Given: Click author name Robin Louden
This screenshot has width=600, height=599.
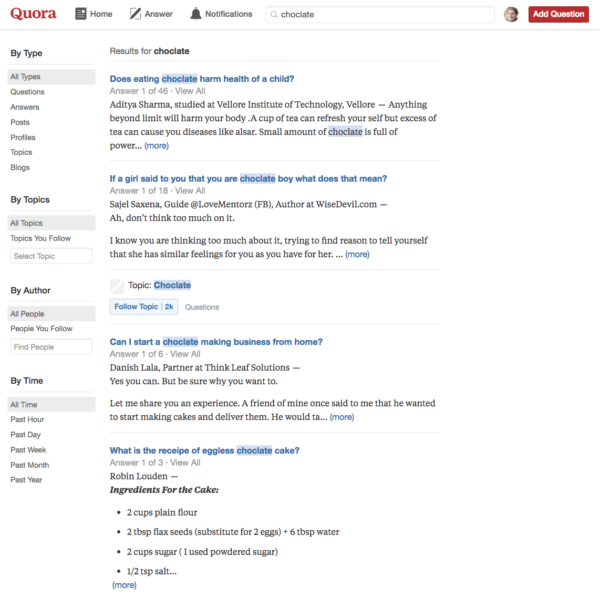Looking at the screenshot, I should [x=139, y=477].
